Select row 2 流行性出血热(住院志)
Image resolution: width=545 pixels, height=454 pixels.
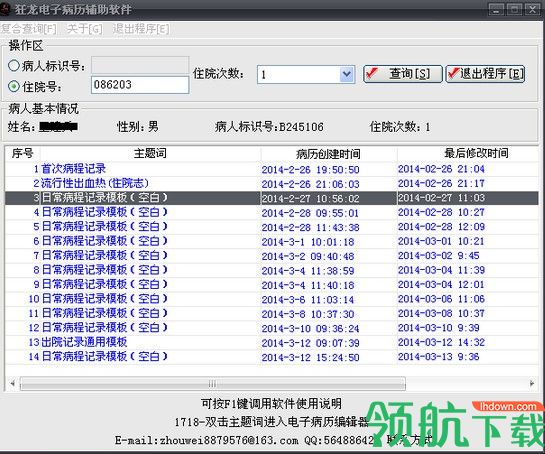pos(272,184)
